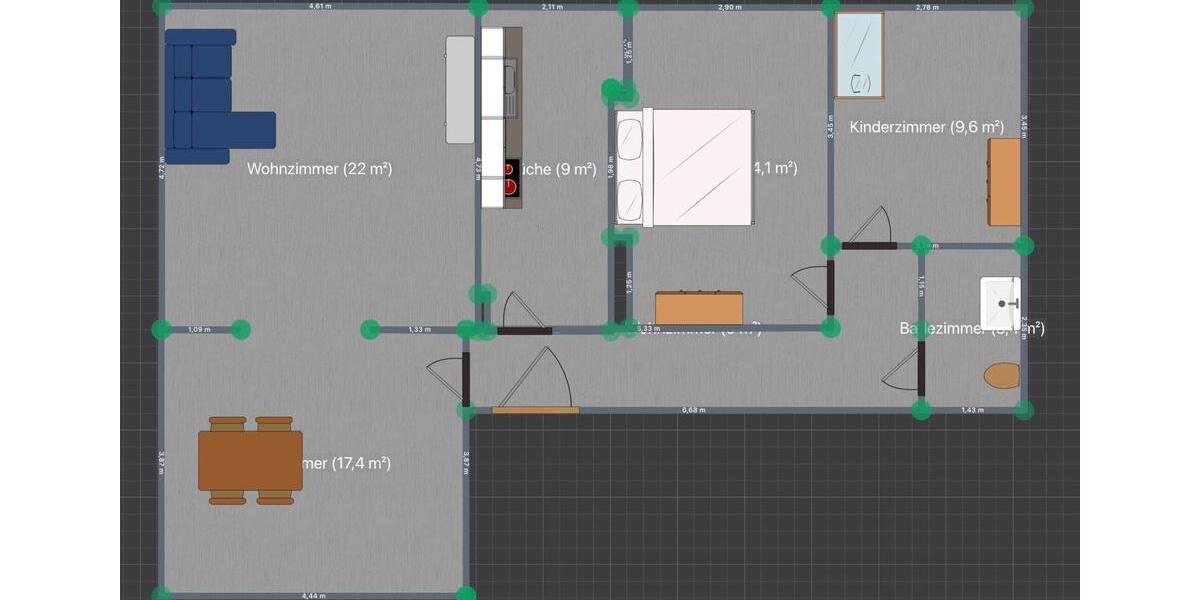
Task: Click the 4,61 m top wall measurement
Action: tap(320, 6)
